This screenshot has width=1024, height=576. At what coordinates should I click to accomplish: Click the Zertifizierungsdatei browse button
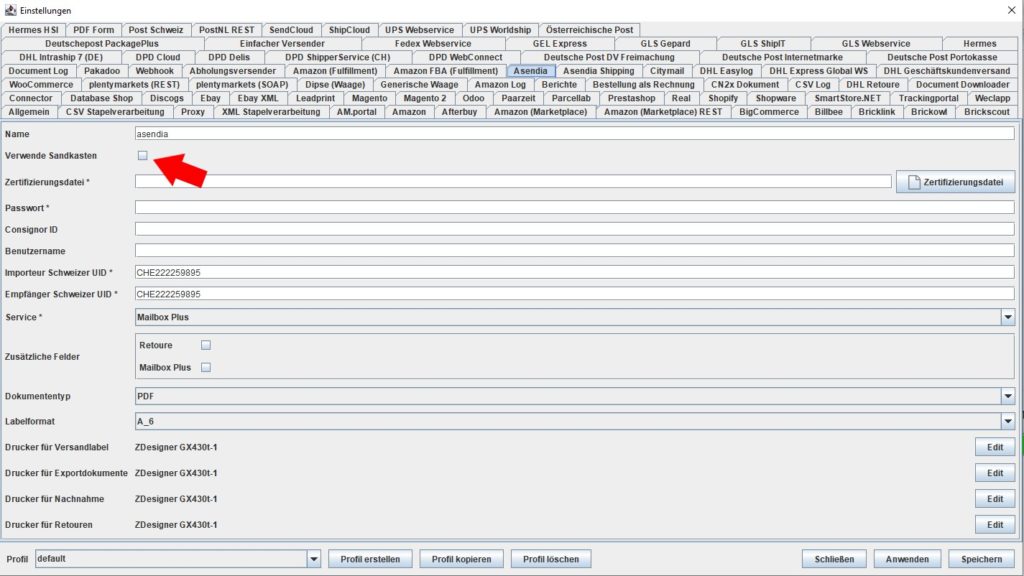pyautogui.click(x=955, y=182)
